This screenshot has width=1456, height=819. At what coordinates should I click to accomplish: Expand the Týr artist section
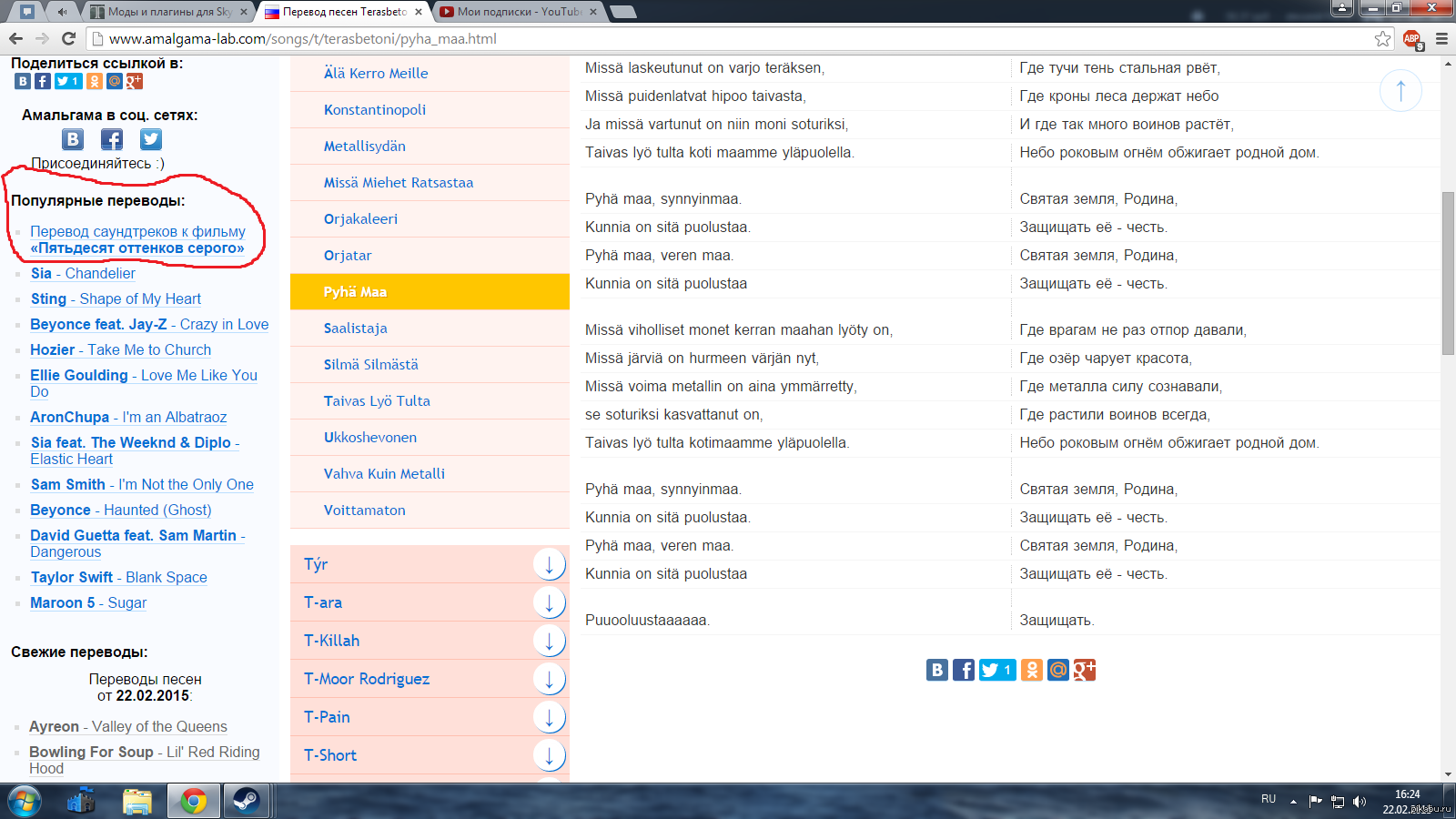click(549, 564)
